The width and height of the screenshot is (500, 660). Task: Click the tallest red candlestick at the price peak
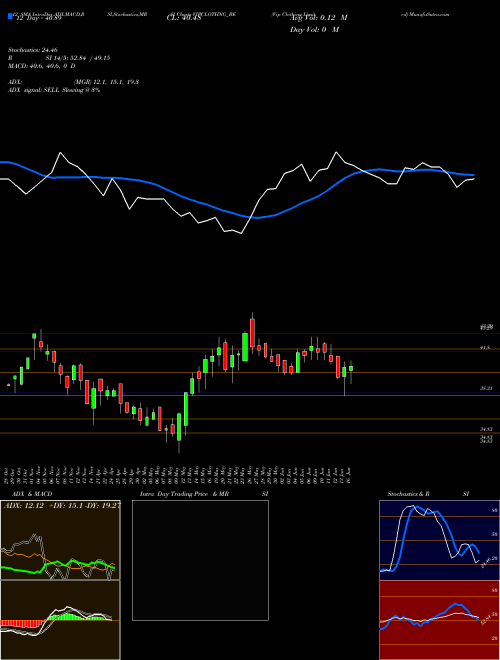[x=252, y=333]
